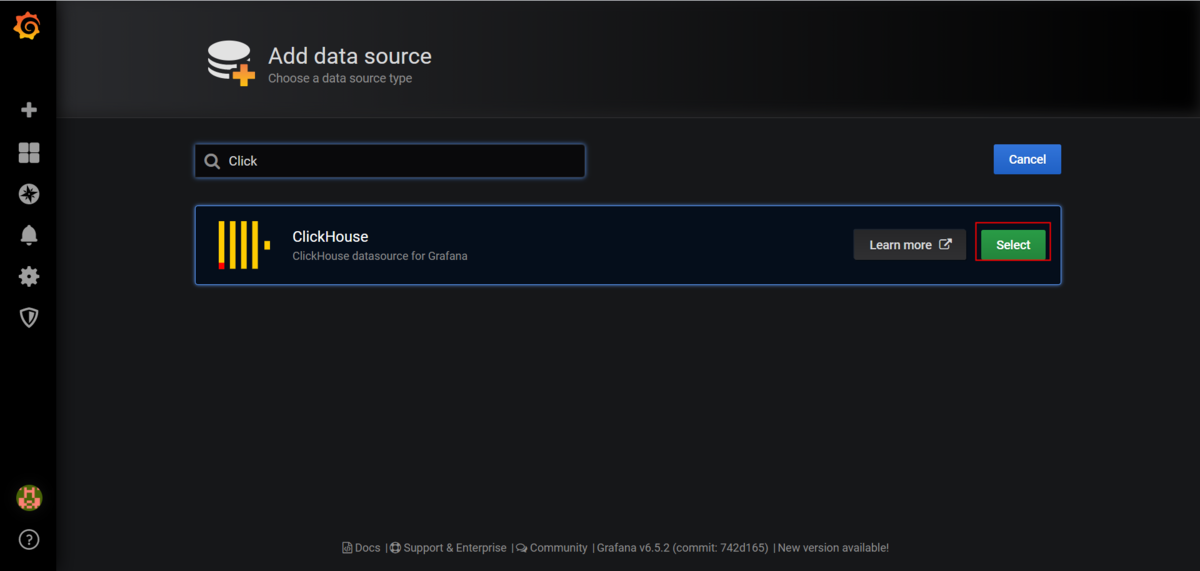
Task: Click the Add data source database icon
Action: coord(230,63)
